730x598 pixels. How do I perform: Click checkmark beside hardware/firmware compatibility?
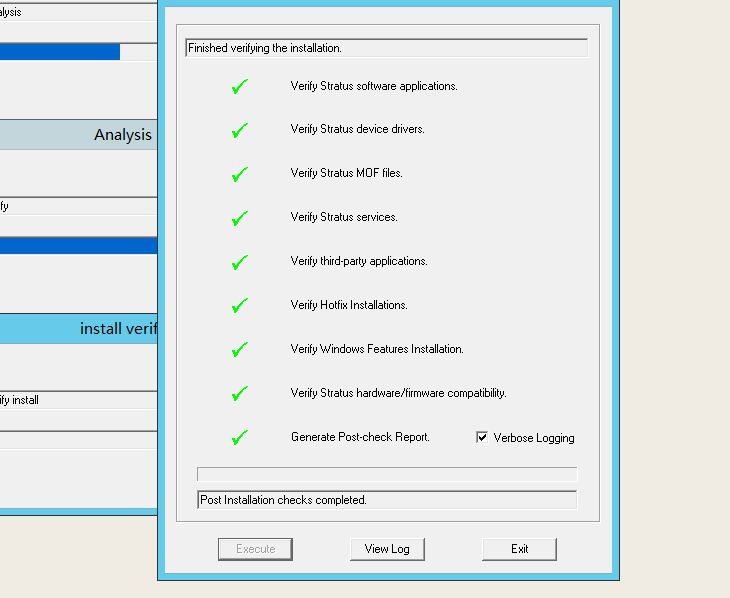240,394
